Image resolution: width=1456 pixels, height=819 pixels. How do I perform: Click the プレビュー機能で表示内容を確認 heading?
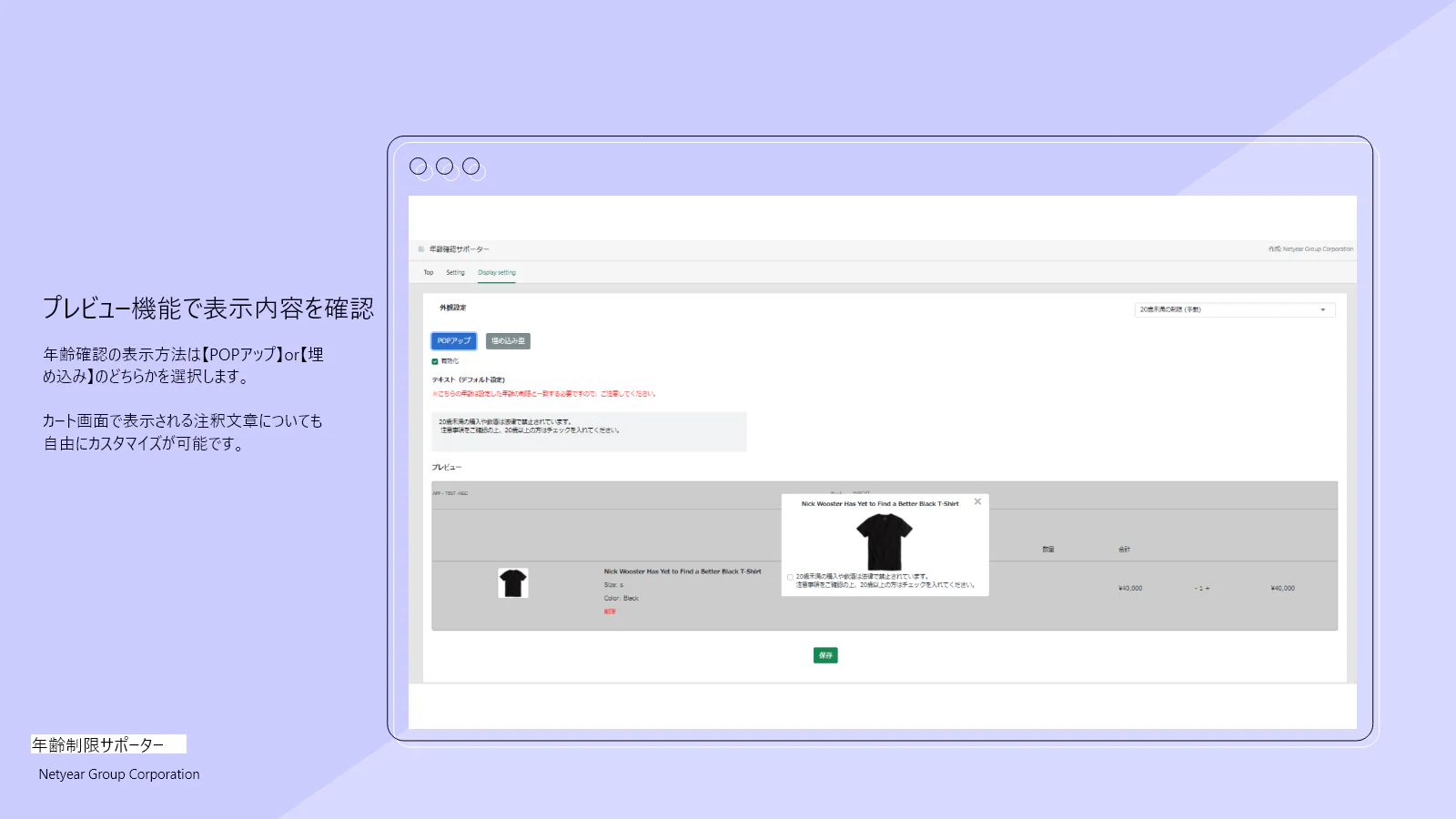(208, 308)
